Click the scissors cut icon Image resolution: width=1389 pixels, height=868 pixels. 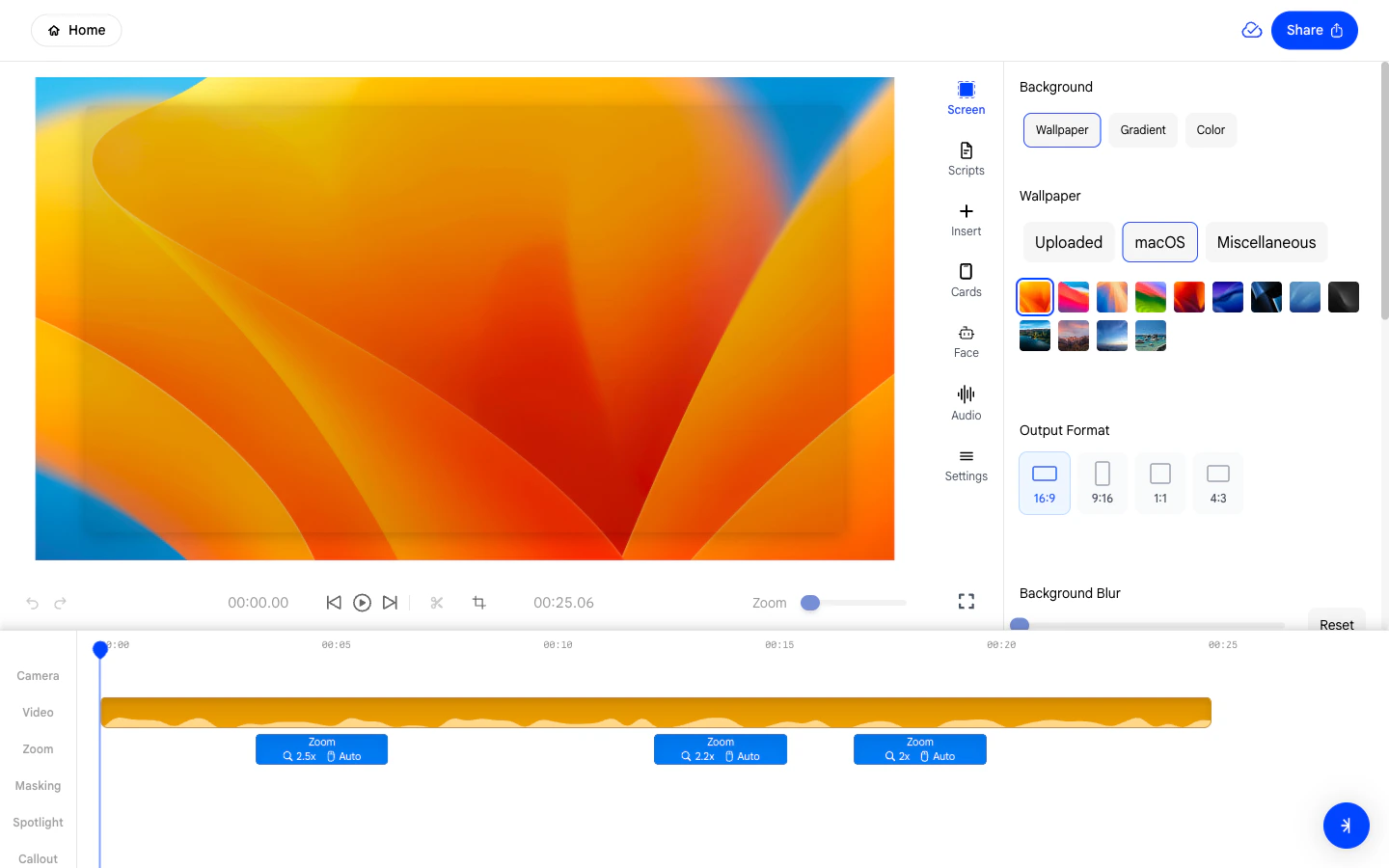tap(437, 603)
